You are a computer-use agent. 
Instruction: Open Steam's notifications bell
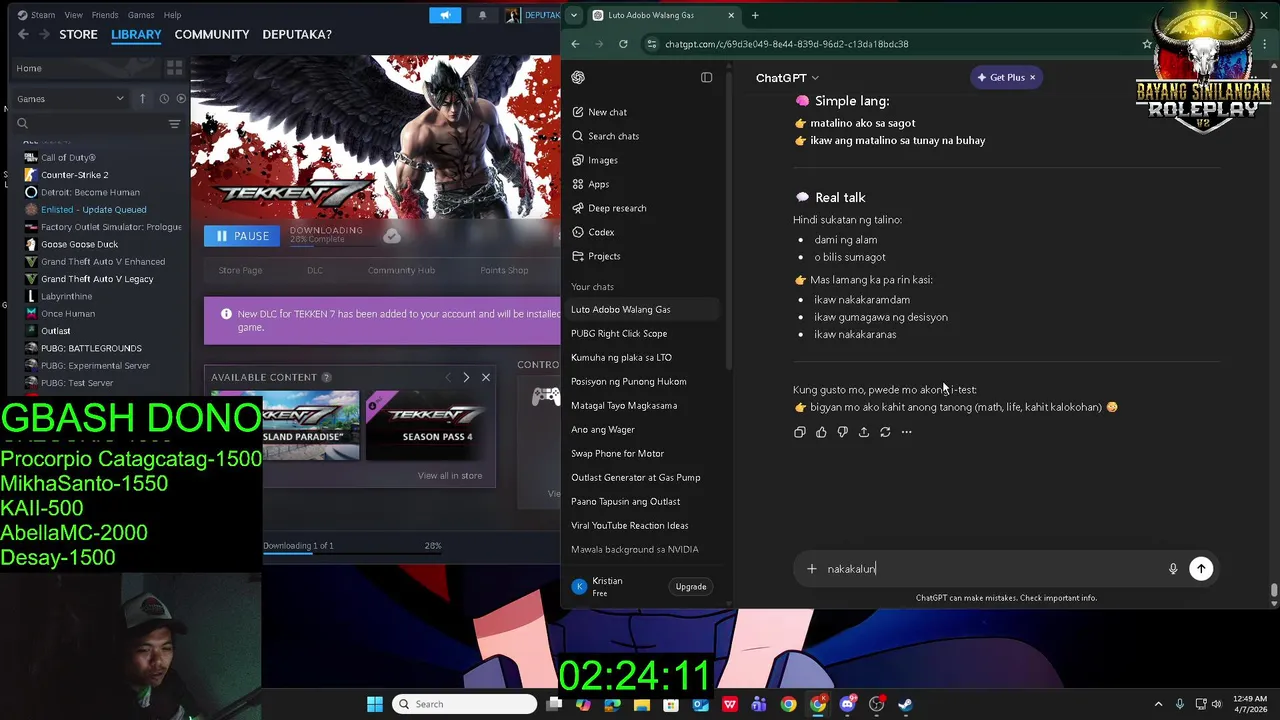click(482, 15)
